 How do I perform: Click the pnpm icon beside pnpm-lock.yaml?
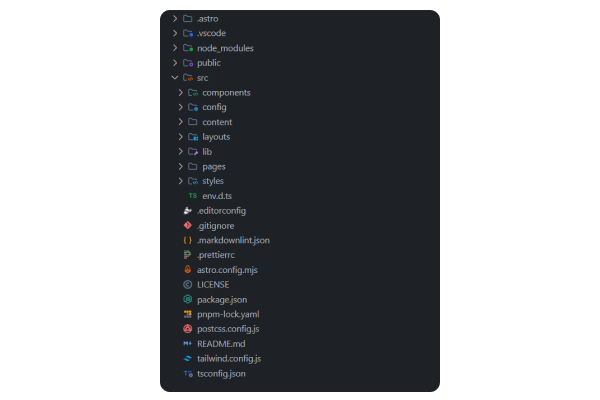tap(187, 314)
